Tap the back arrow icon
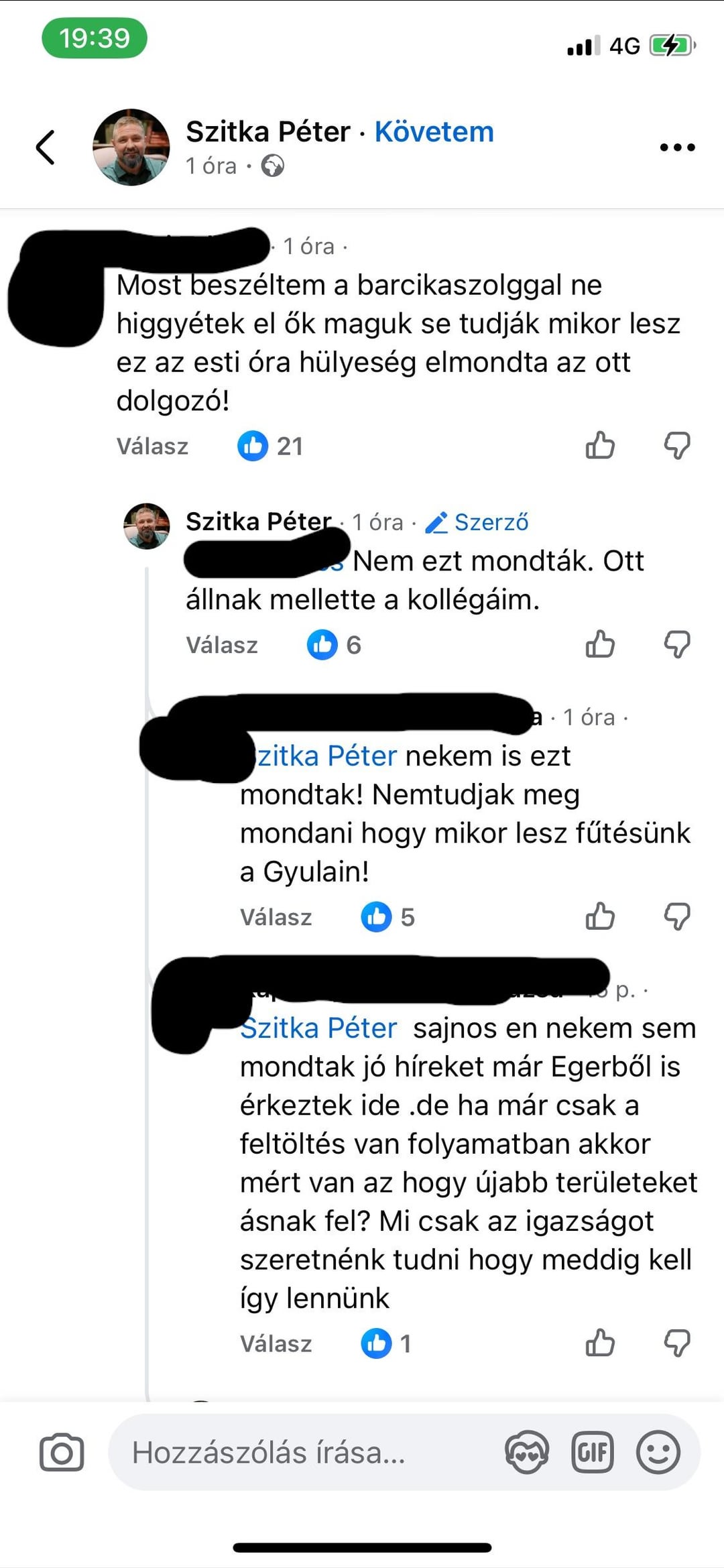 click(x=46, y=147)
